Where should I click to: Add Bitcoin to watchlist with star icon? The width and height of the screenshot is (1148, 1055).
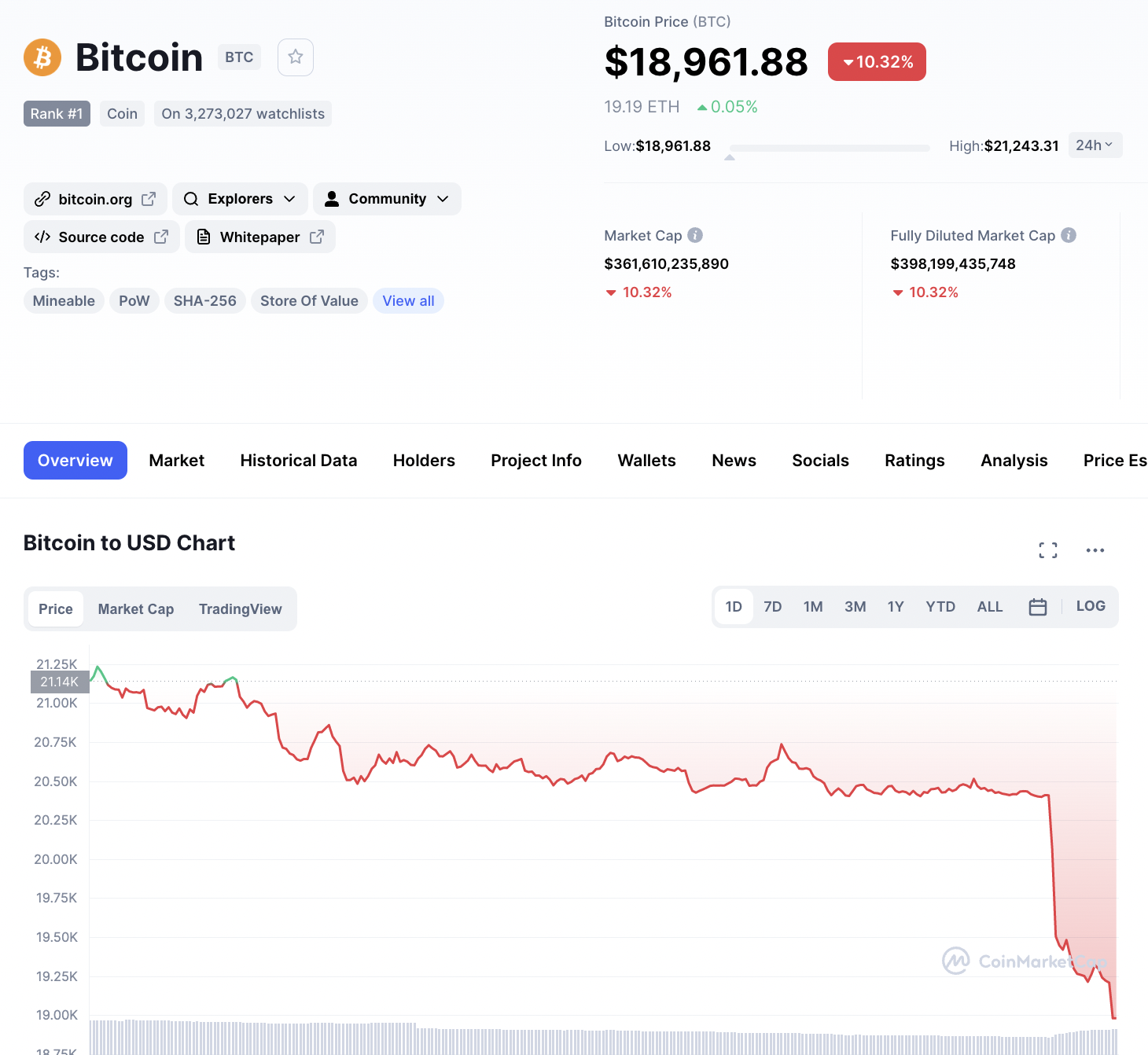pos(296,57)
